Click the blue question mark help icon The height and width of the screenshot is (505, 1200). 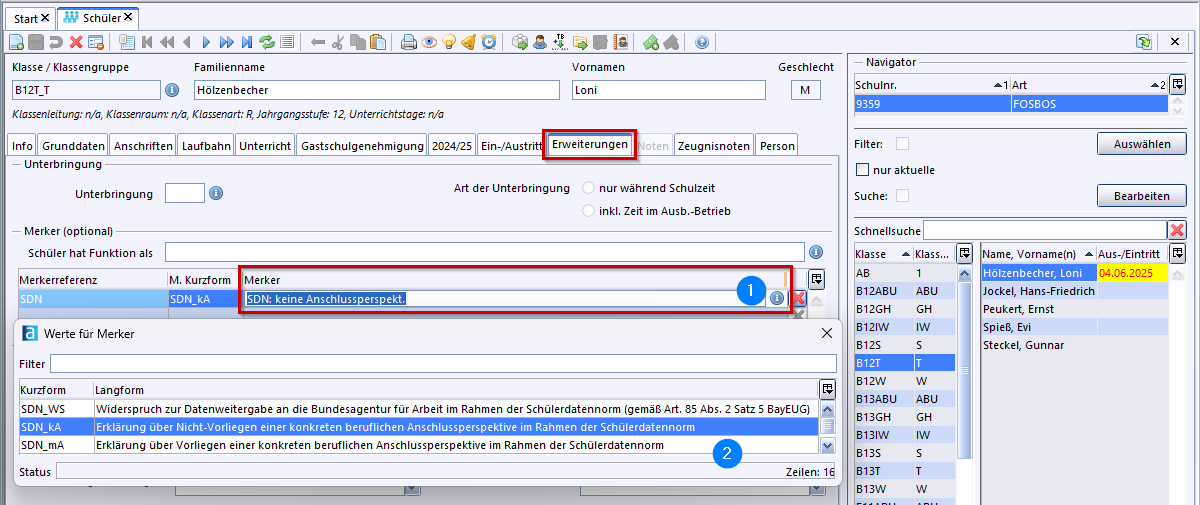click(702, 42)
